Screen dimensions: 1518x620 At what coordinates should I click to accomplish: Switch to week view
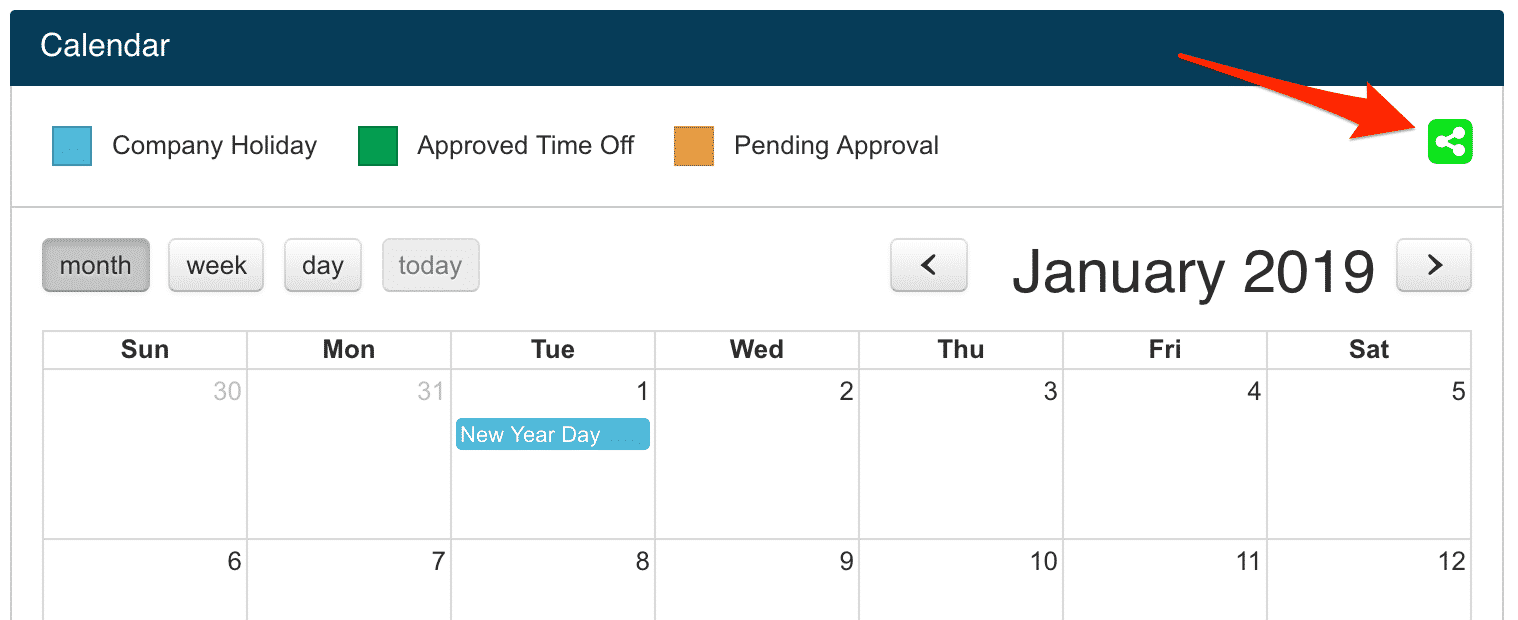(x=216, y=265)
